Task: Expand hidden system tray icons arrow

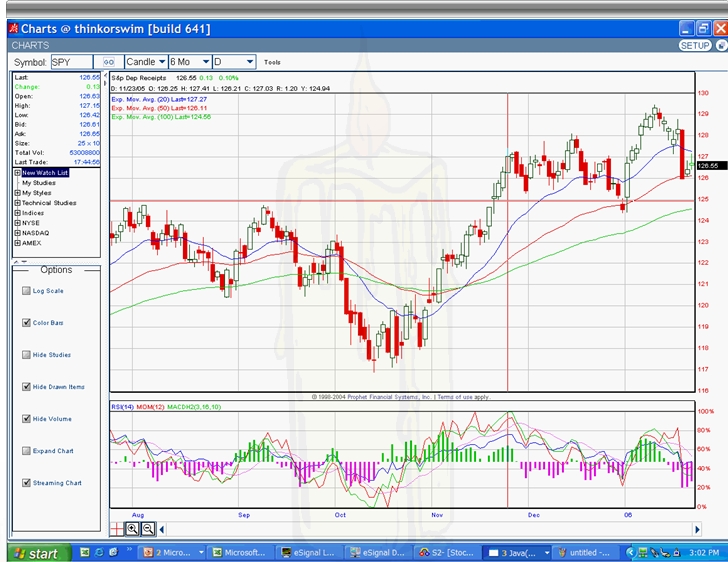Action: 630,552
